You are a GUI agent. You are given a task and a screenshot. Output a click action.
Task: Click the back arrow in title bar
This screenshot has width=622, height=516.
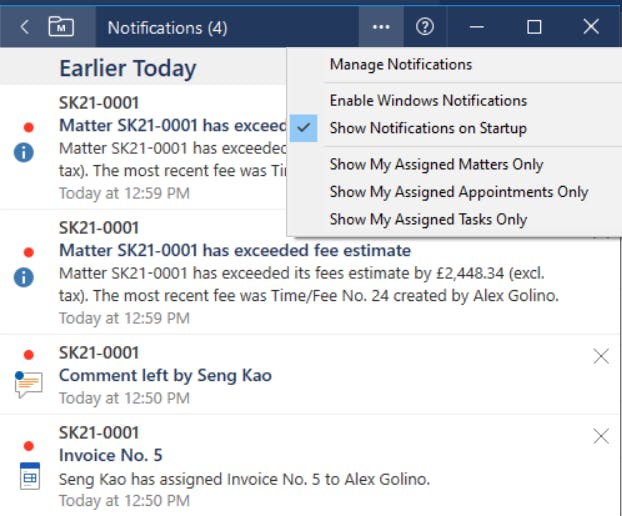pyautogui.click(x=24, y=27)
